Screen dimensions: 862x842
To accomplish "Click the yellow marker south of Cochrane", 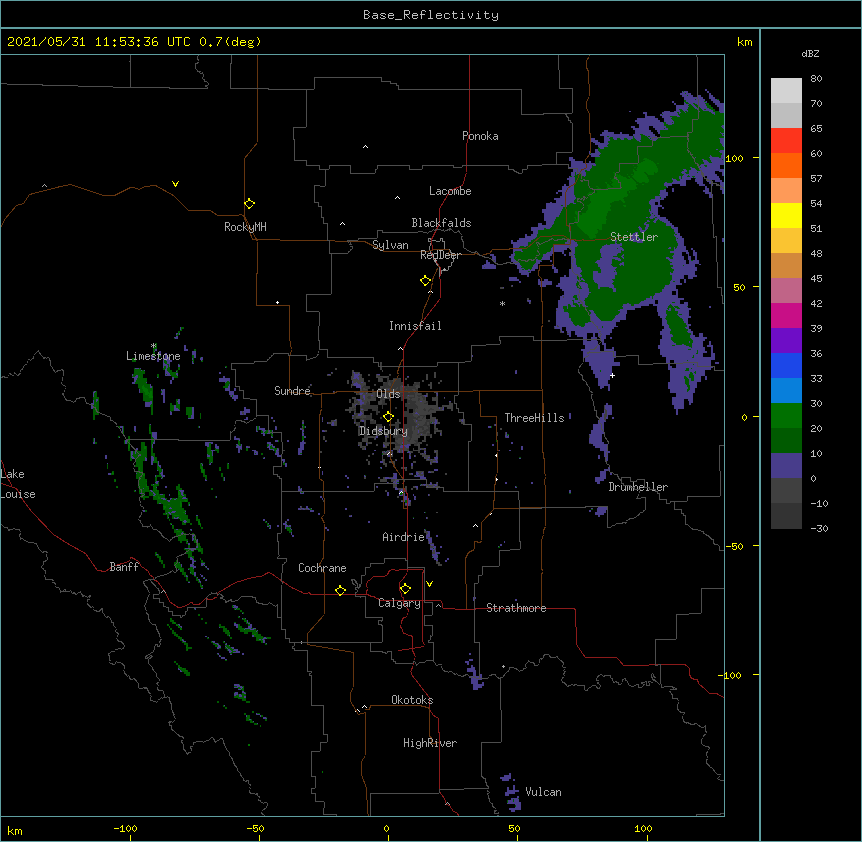I will (x=341, y=590).
